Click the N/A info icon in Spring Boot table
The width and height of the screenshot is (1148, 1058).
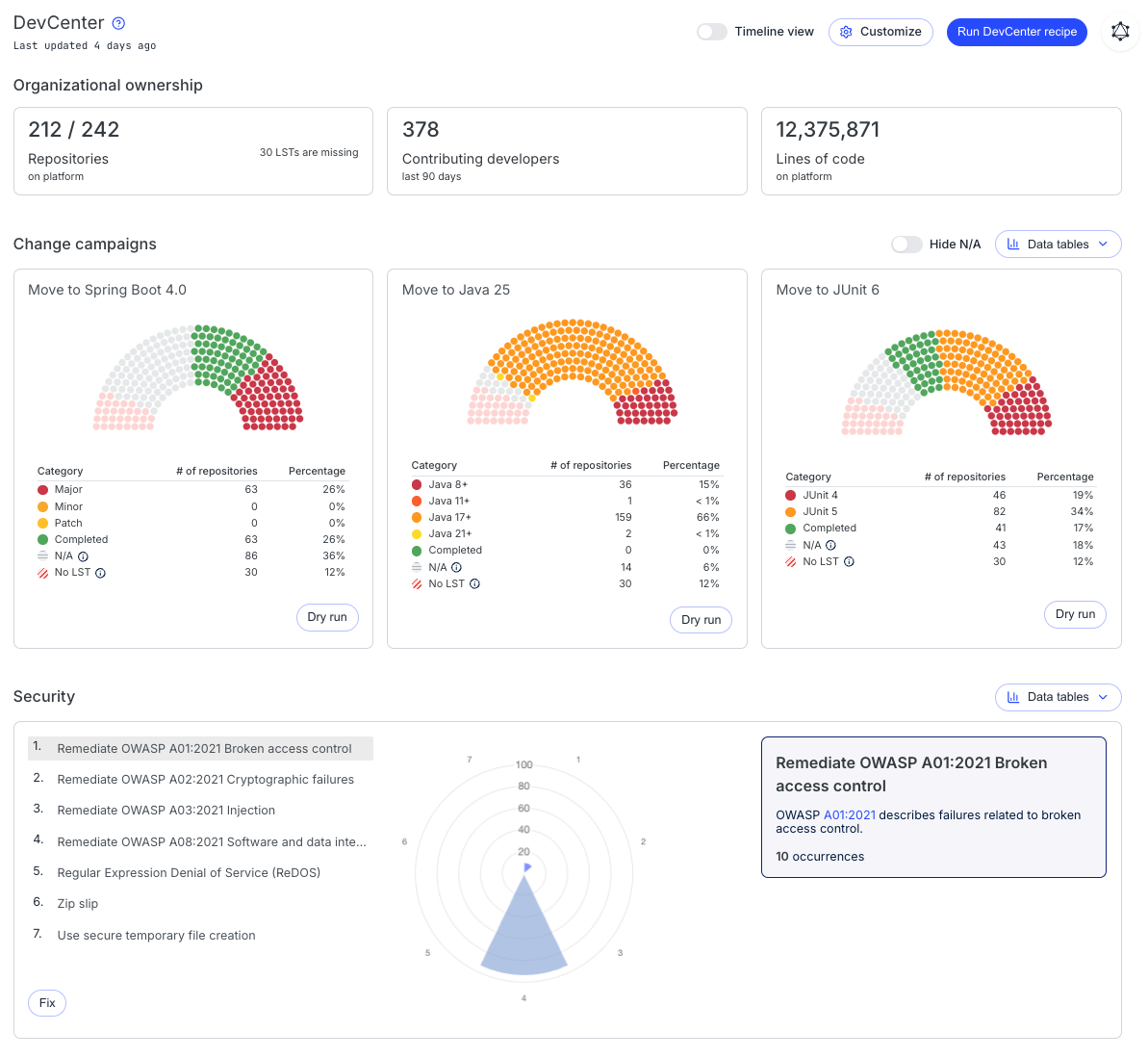pyautogui.click(x=84, y=556)
